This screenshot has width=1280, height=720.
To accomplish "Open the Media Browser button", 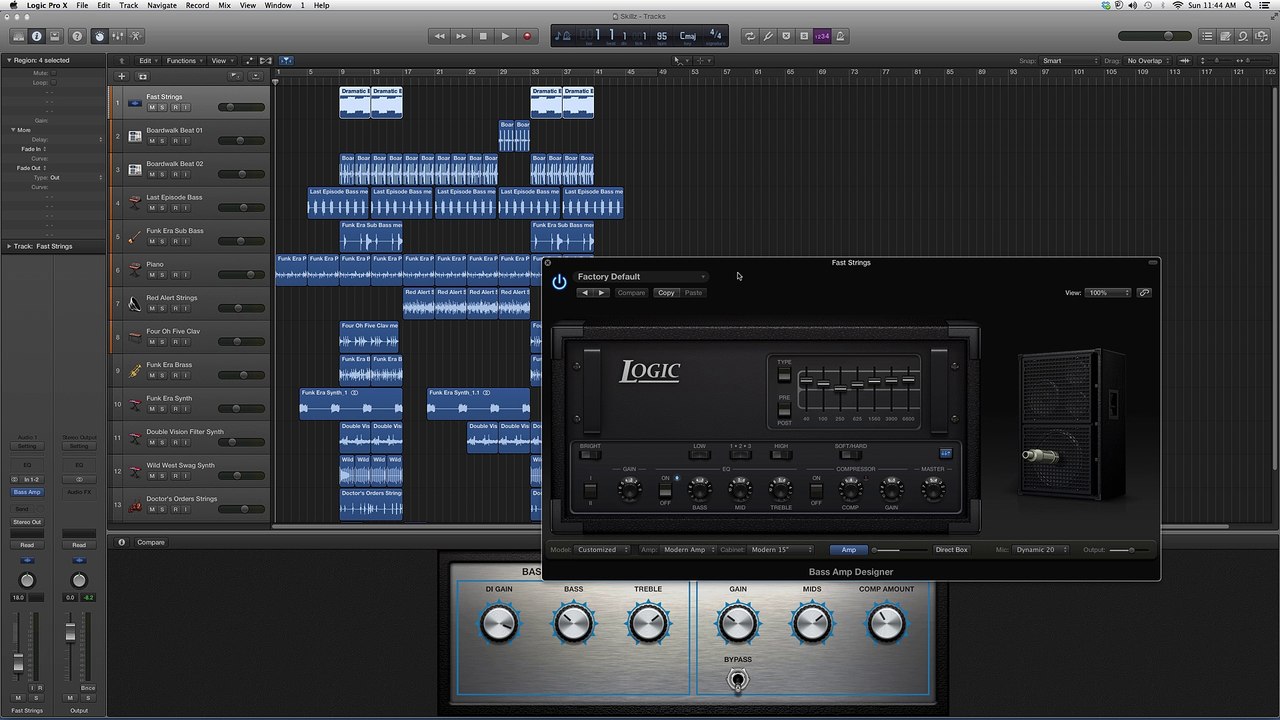I will coord(1262,36).
